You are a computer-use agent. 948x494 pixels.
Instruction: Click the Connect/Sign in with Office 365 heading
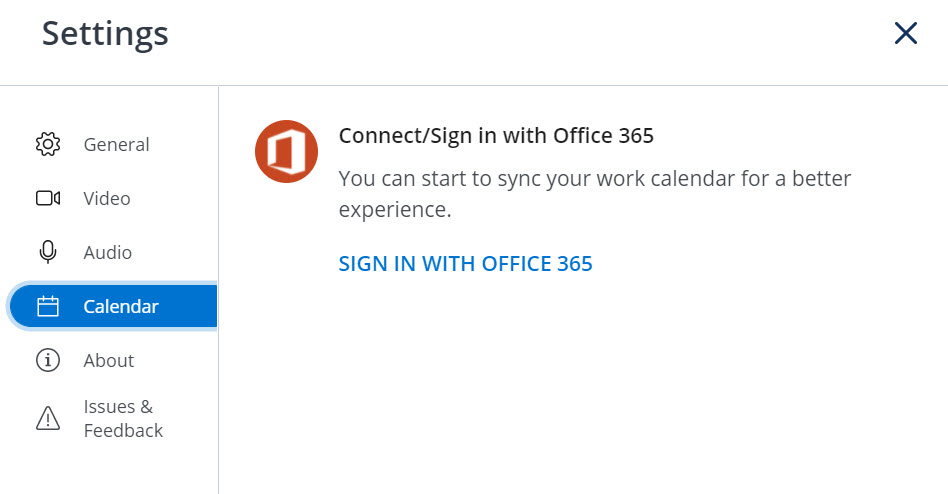496,135
